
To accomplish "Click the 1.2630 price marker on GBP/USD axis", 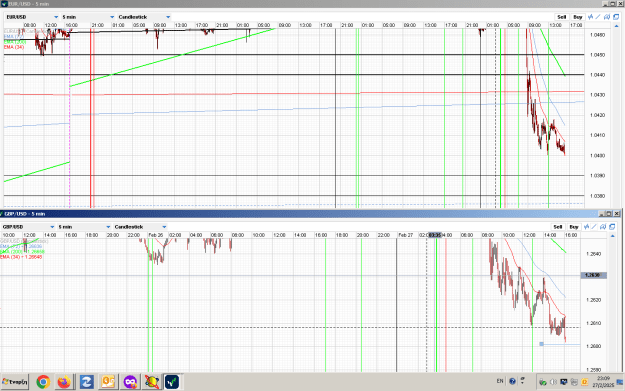I will coord(594,275).
